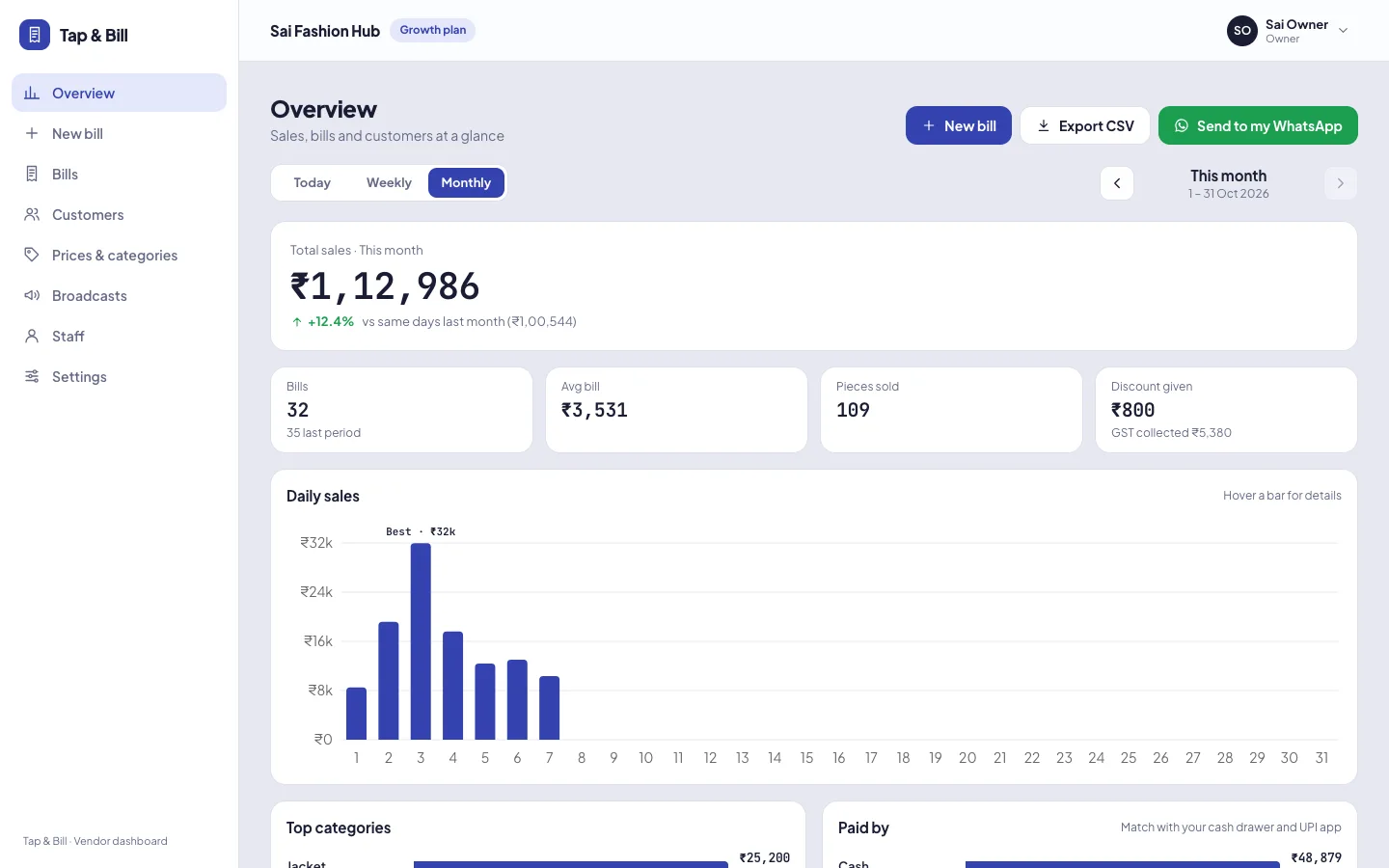This screenshot has height=868, width=1389.
Task: Click the Bills 32 stat card
Action: (402, 410)
